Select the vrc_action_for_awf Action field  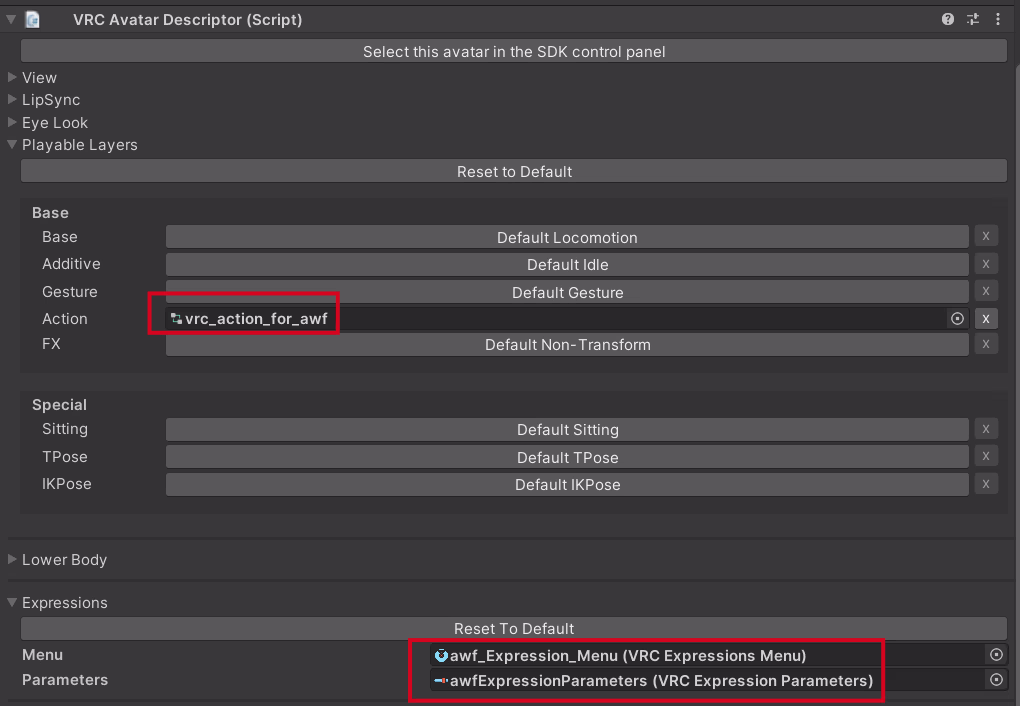tap(567, 319)
